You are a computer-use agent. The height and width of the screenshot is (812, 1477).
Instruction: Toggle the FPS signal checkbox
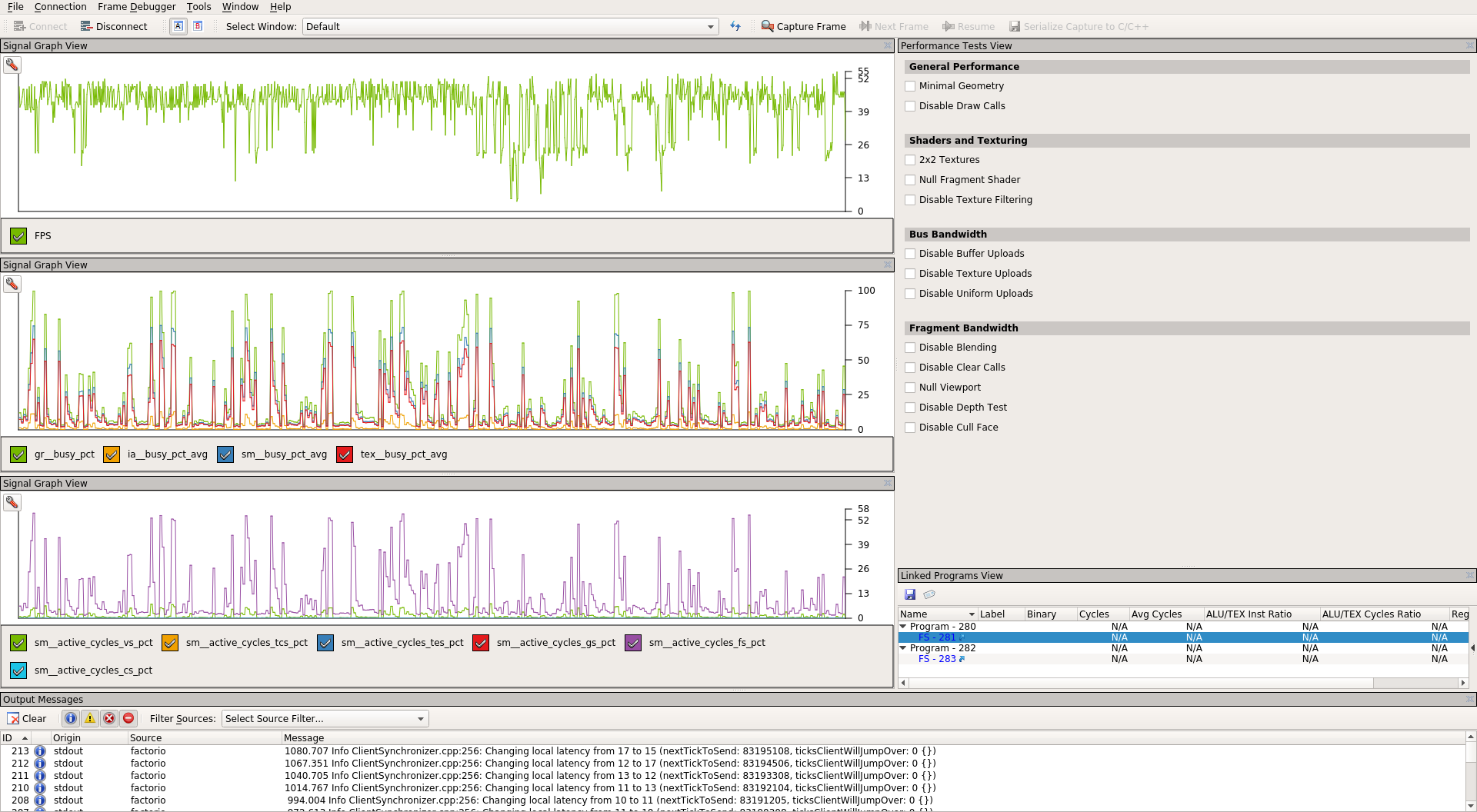pos(18,236)
